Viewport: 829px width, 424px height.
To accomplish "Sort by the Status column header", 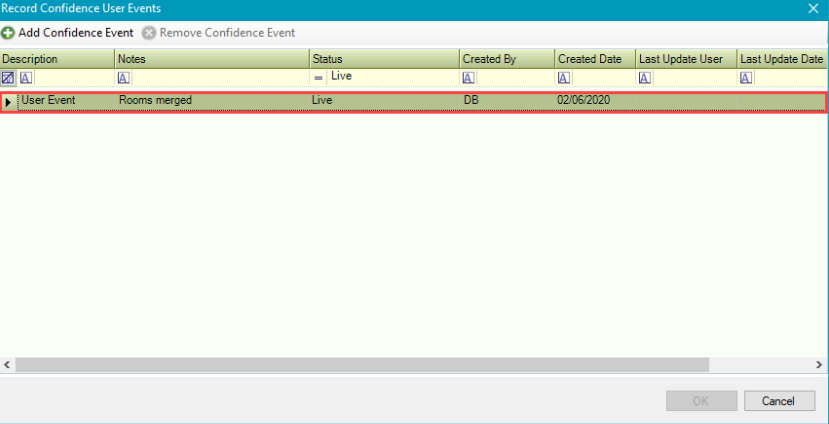I will [x=384, y=59].
